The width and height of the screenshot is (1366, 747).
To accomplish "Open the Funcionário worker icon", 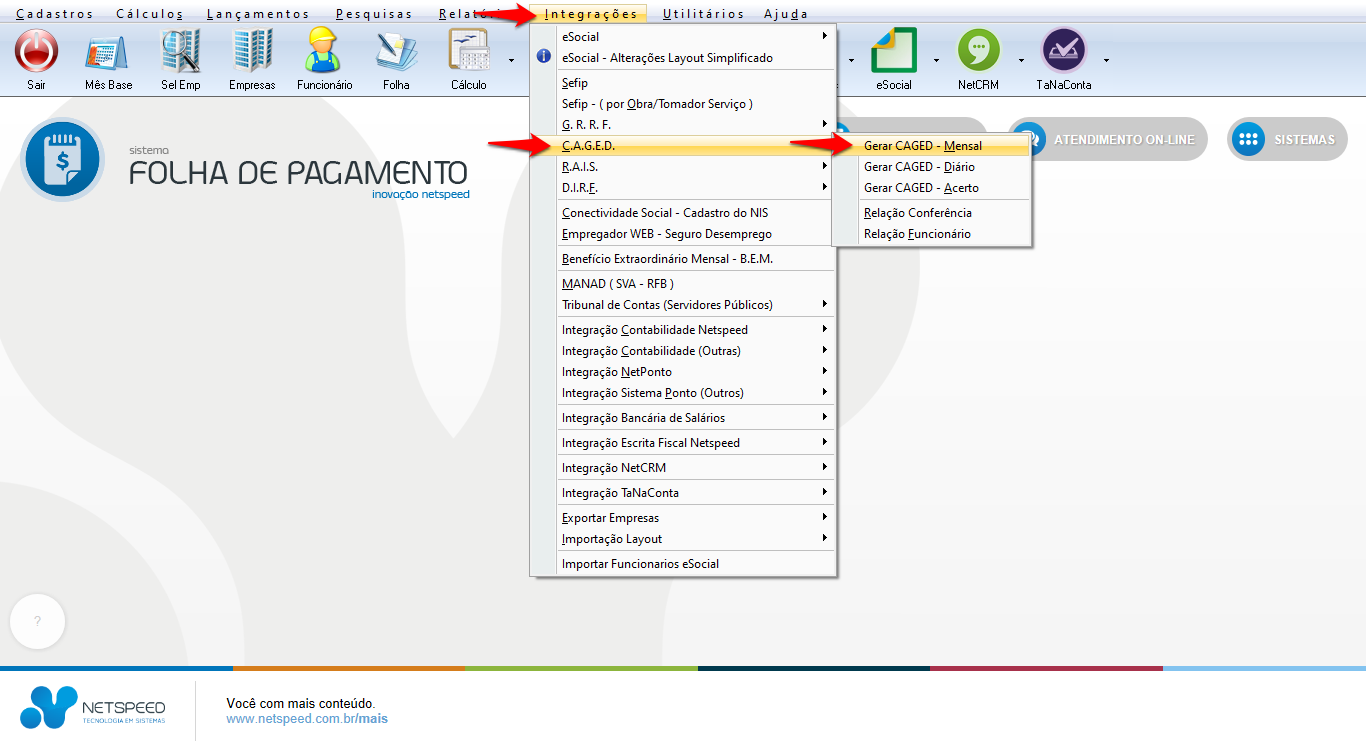I will click(324, 51).
